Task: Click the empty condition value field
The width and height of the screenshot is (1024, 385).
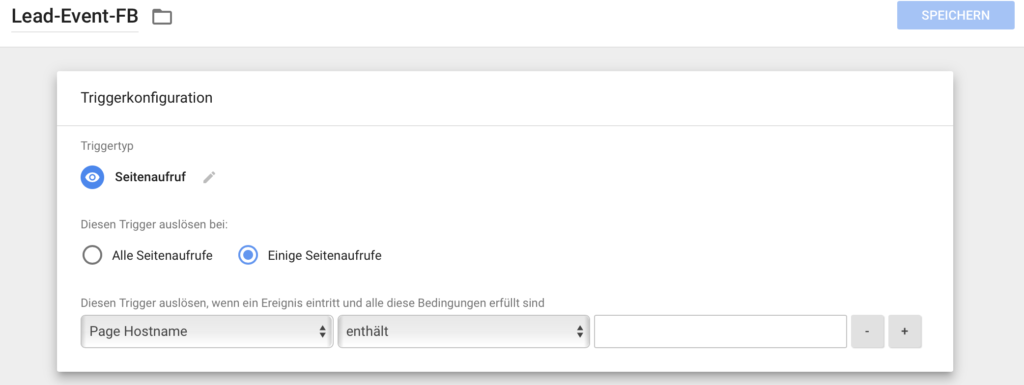Action: tap(720, 331)
